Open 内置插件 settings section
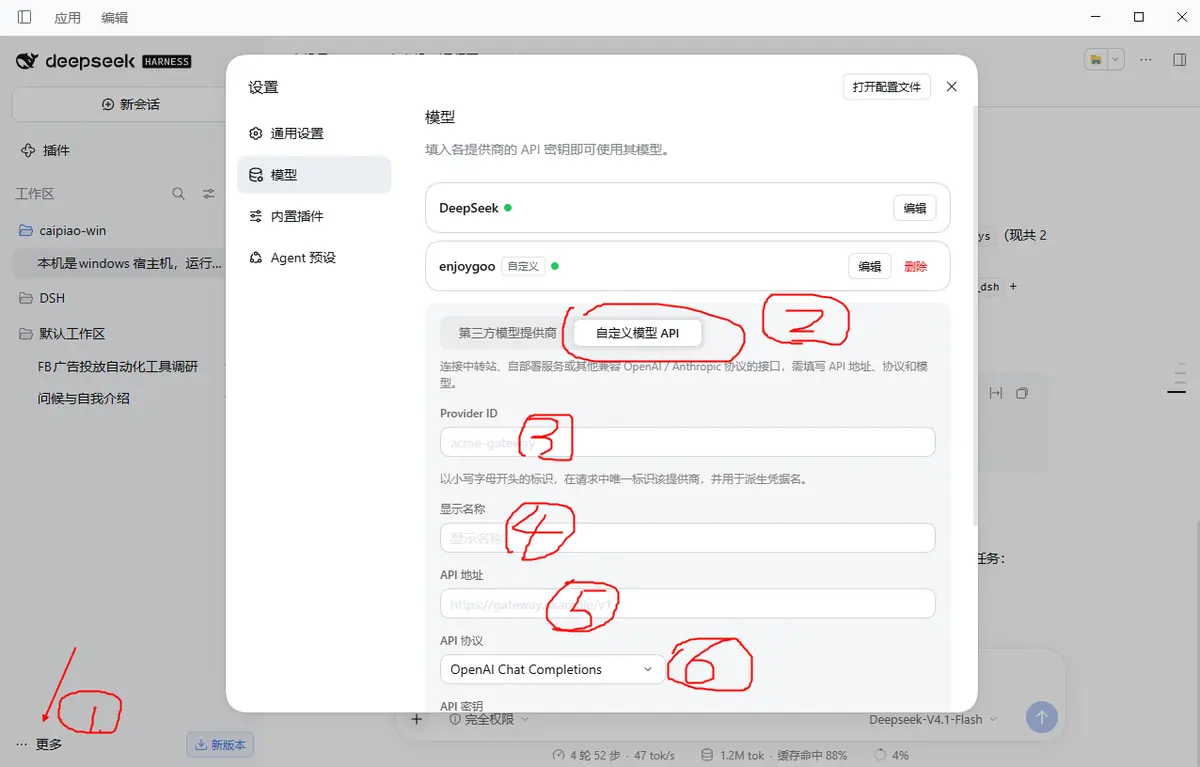Screen dimensions: 1200x767 (314, 216)
